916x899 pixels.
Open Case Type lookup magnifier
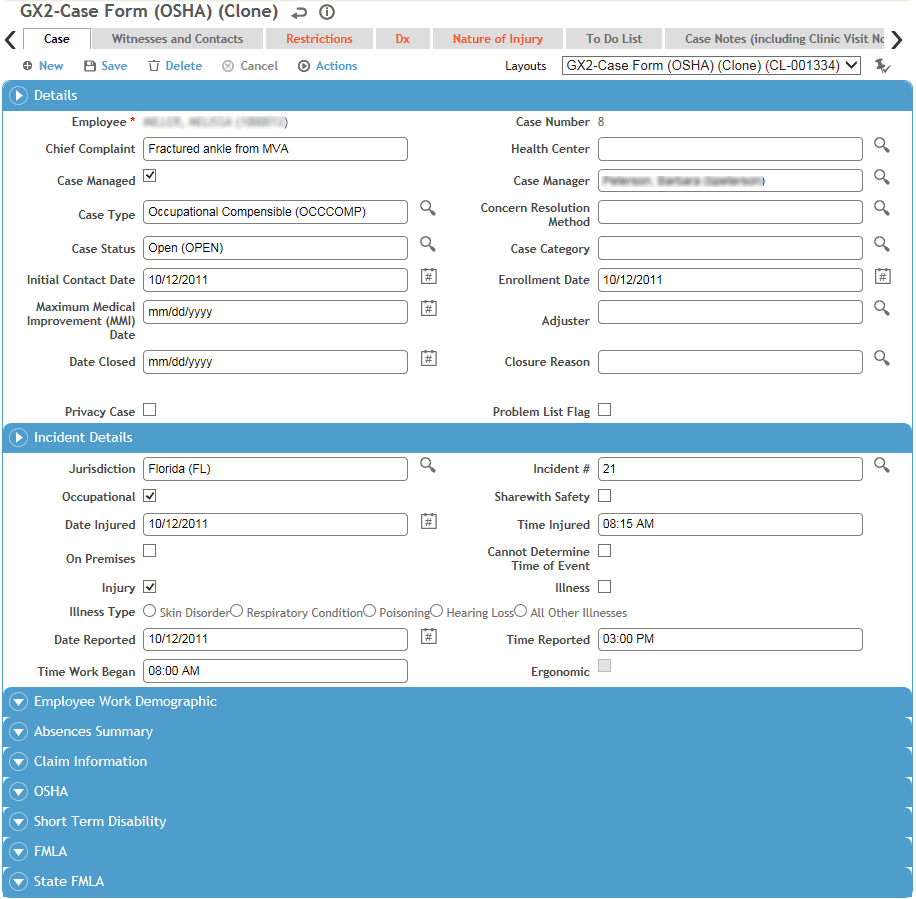click(x=428, y=208)
